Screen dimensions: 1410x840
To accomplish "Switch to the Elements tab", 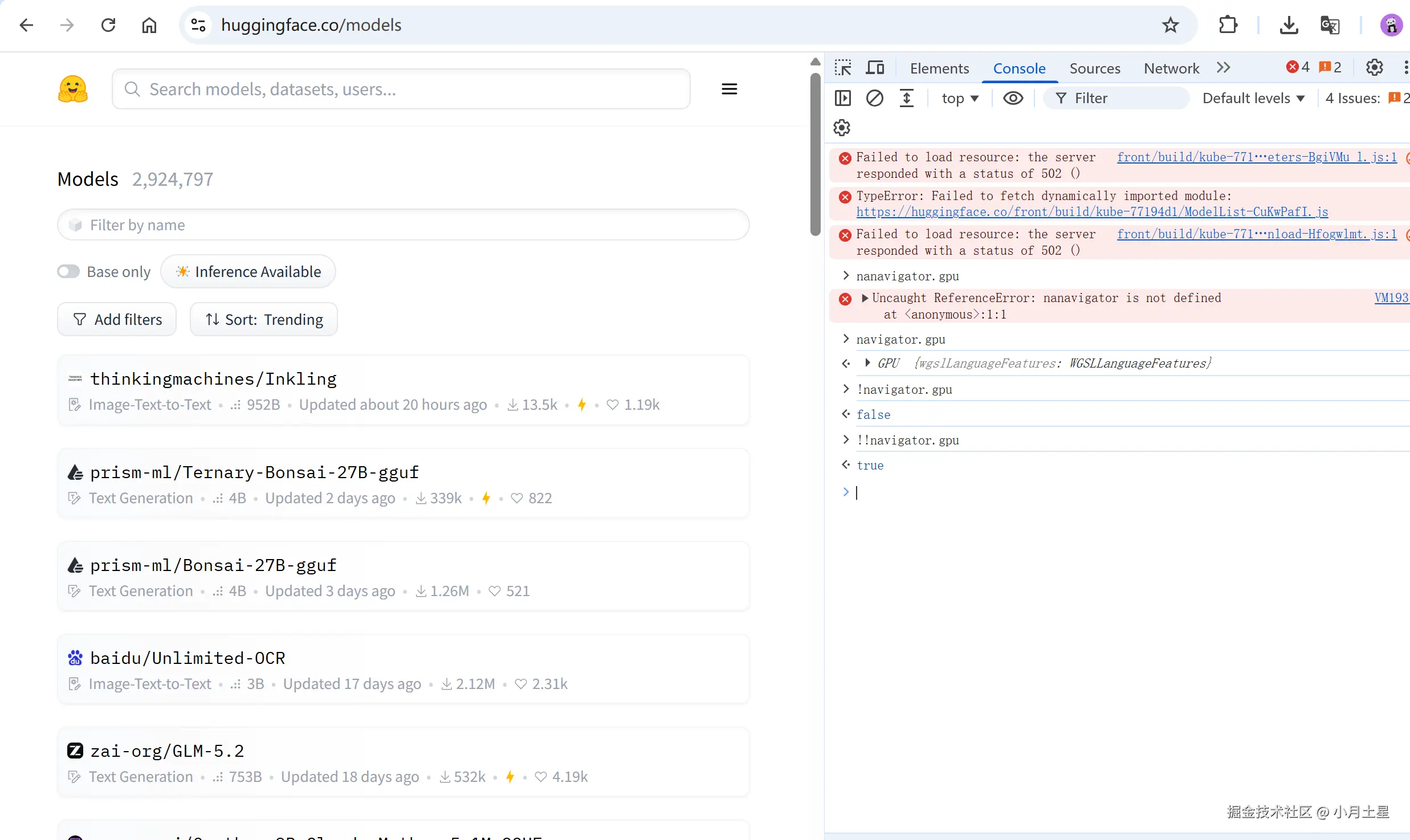I will (x=939, y=68).
